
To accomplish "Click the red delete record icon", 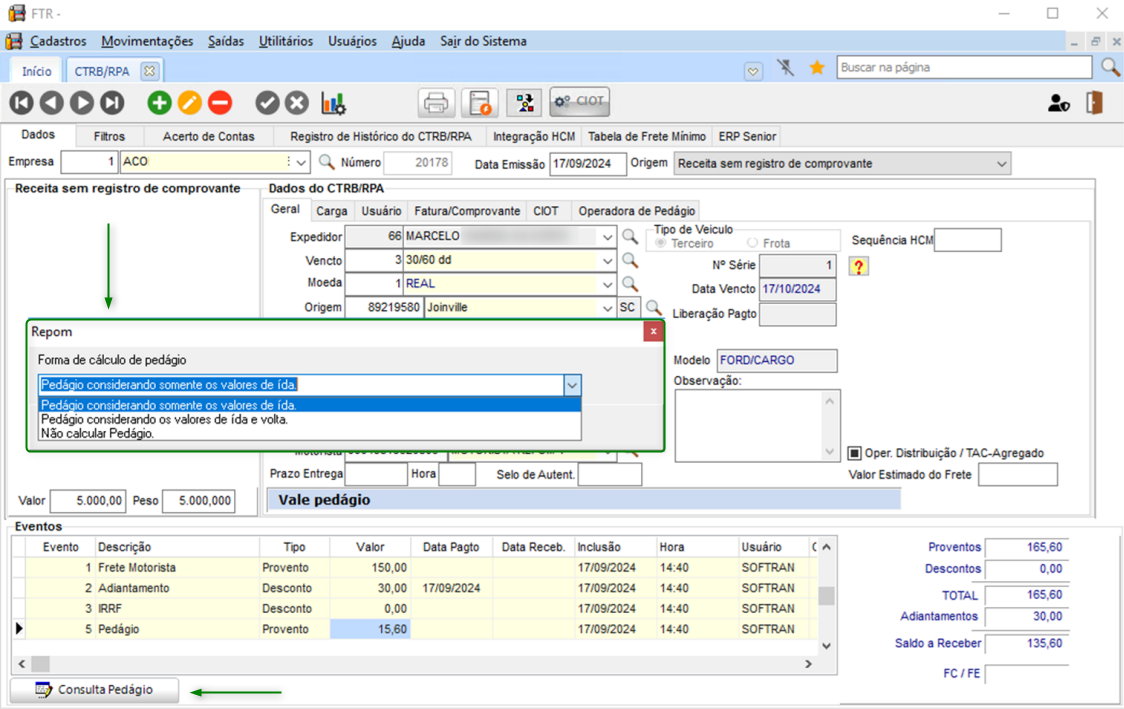I will [220, 102].
